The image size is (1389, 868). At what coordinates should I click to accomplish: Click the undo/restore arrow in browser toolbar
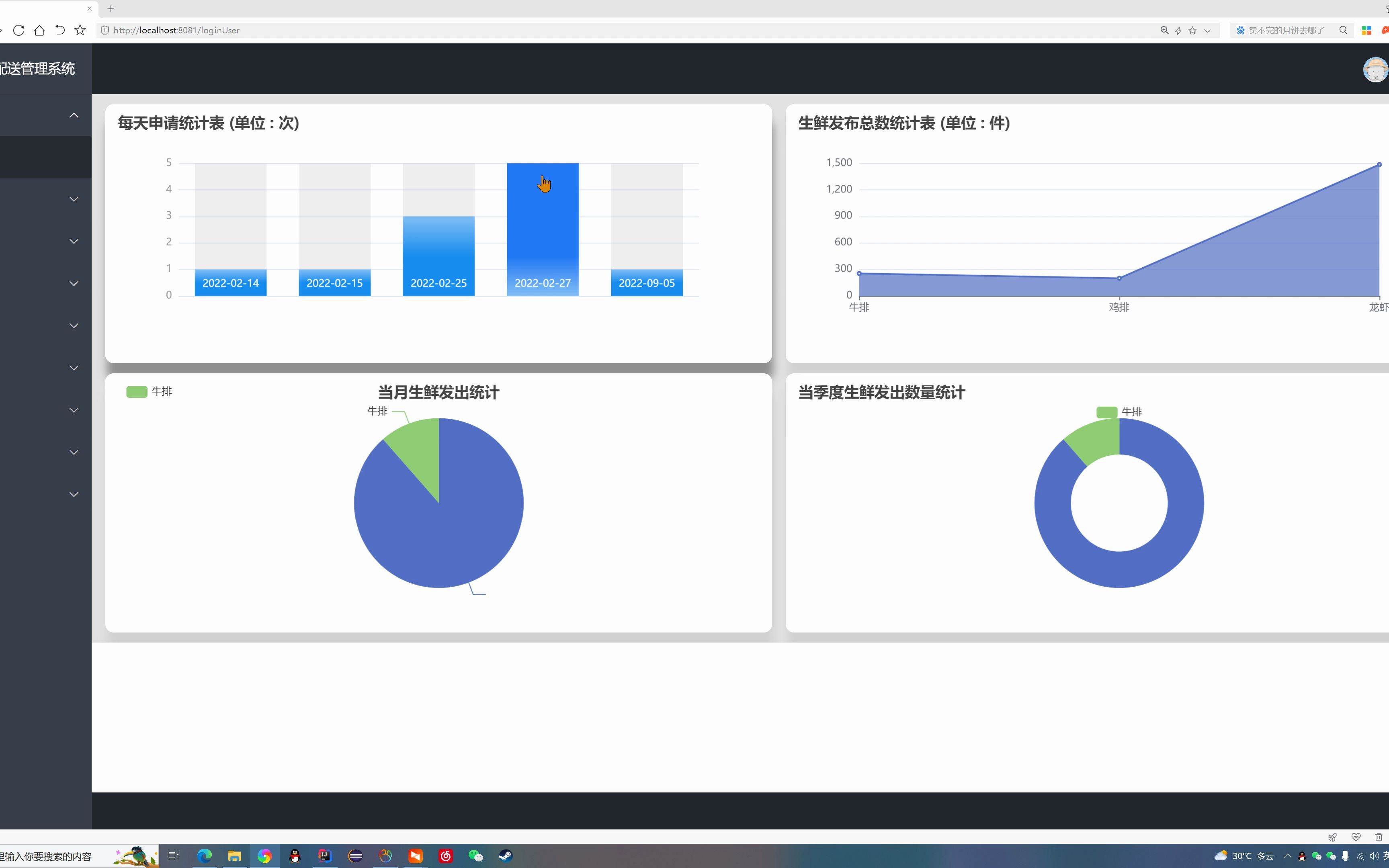tap(60, 30)
